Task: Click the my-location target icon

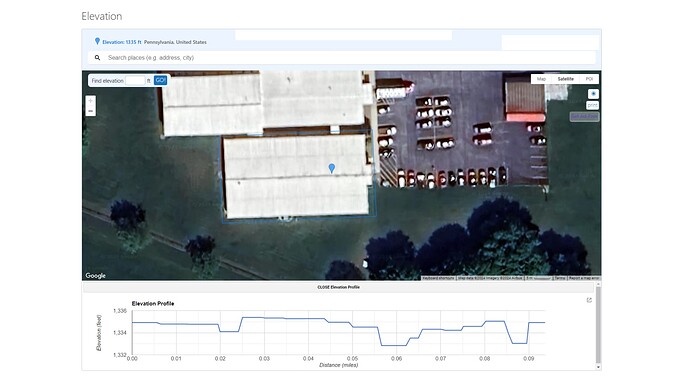Action: [x=593, y=94]
